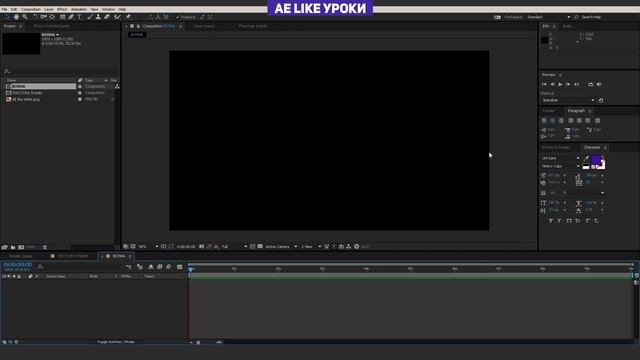Open the viewer magnification ratio dropdown
The image size is (640, 360).
pyautogui.click(x=148, y=247)
